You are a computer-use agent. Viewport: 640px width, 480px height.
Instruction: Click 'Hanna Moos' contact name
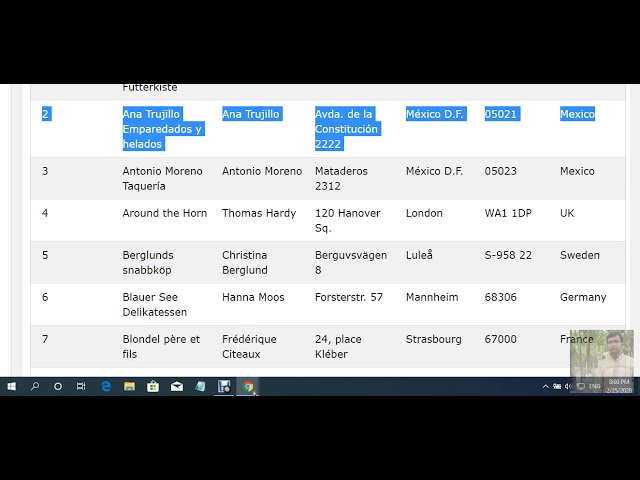click(253, 297)
